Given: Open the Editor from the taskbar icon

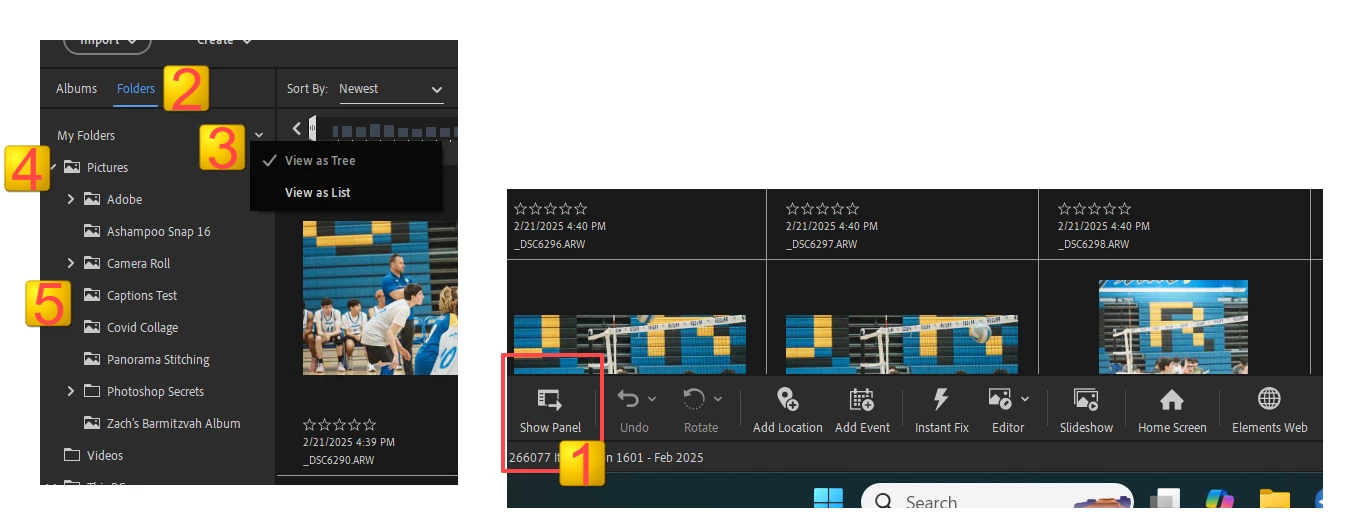Looking at the screenshot, I should (x=999, y=399).
